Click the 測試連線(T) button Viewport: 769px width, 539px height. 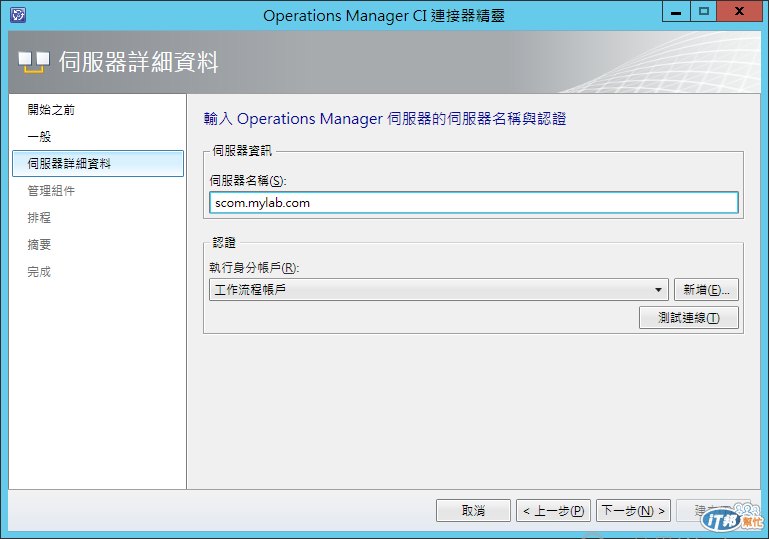(x=688, y=318)
